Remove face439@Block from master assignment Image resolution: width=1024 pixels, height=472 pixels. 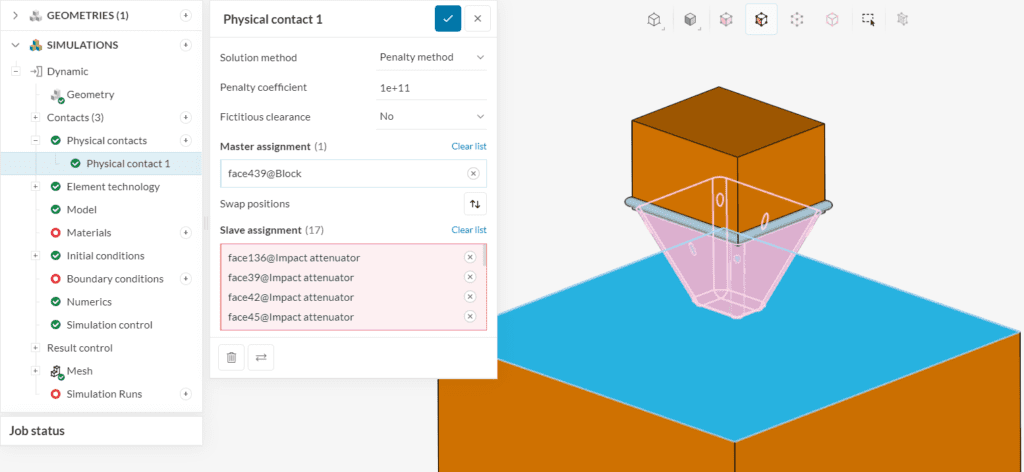coord(473,173)
